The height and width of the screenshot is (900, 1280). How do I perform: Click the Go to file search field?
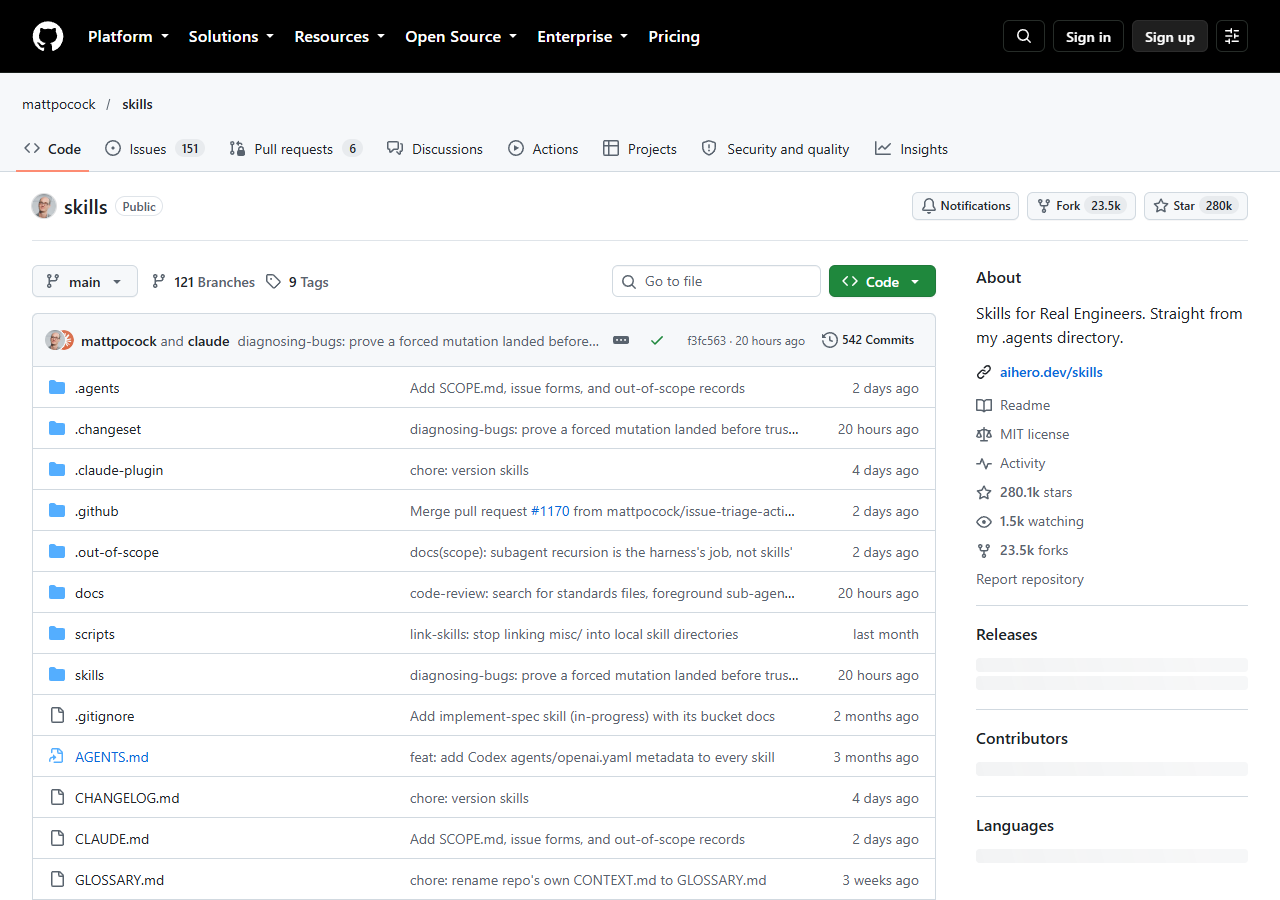click(716, 281)
